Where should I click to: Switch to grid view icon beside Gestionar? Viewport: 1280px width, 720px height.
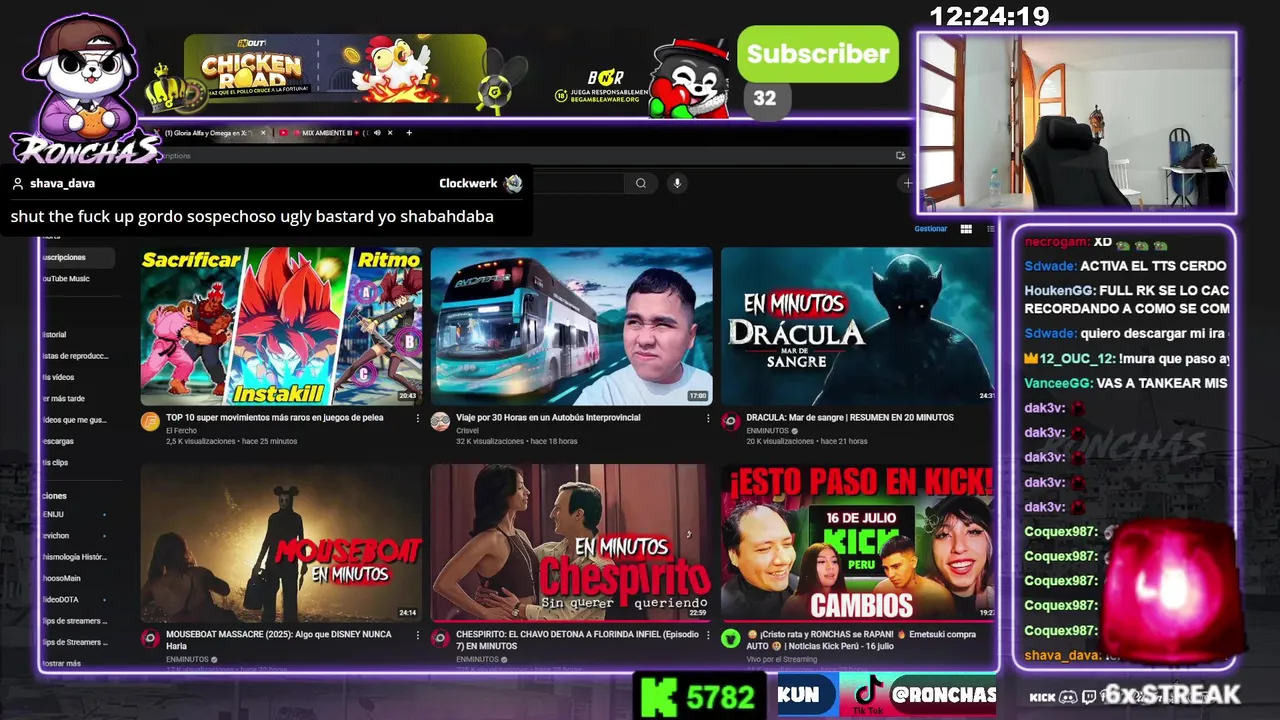(966, 229)
